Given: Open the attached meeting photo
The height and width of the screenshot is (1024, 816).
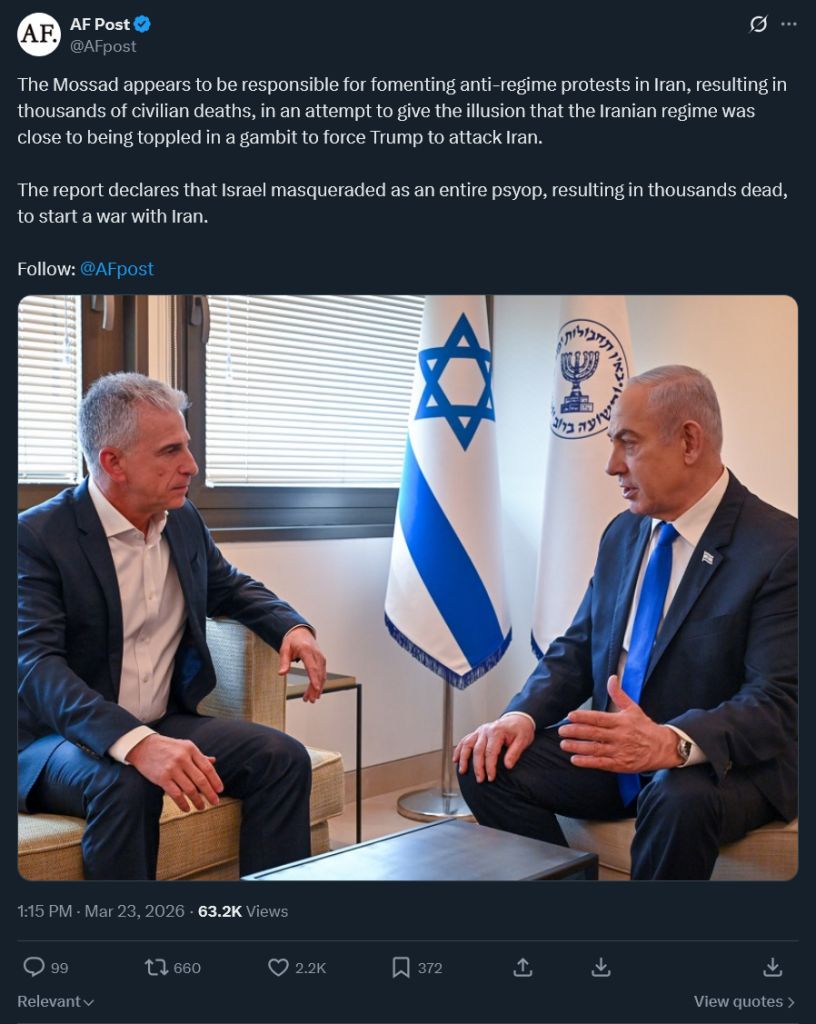Looking at the screenshot, I should pos(407,588).
